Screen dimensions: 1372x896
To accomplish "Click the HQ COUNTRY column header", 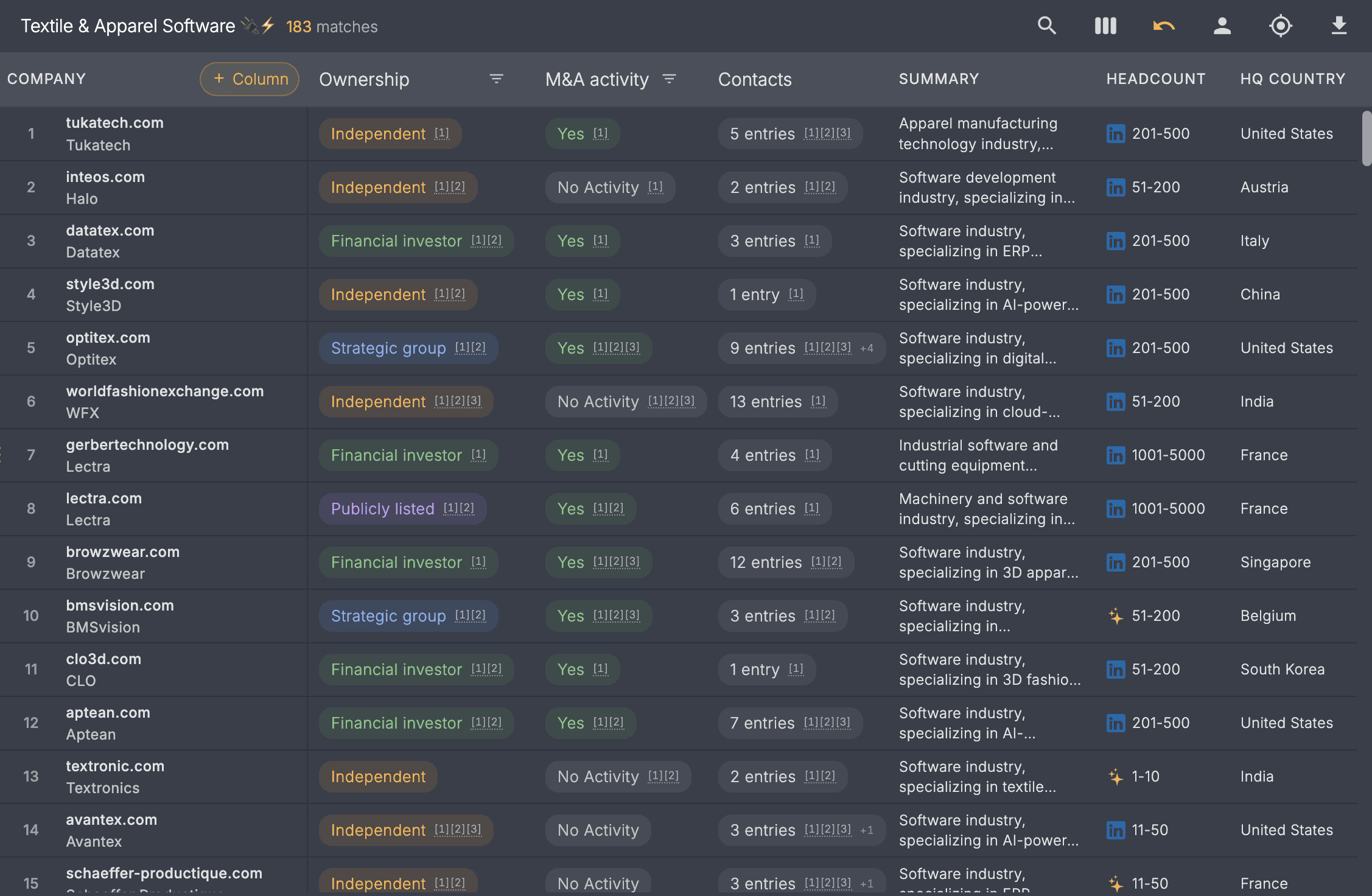I will tap(1293, 79).
